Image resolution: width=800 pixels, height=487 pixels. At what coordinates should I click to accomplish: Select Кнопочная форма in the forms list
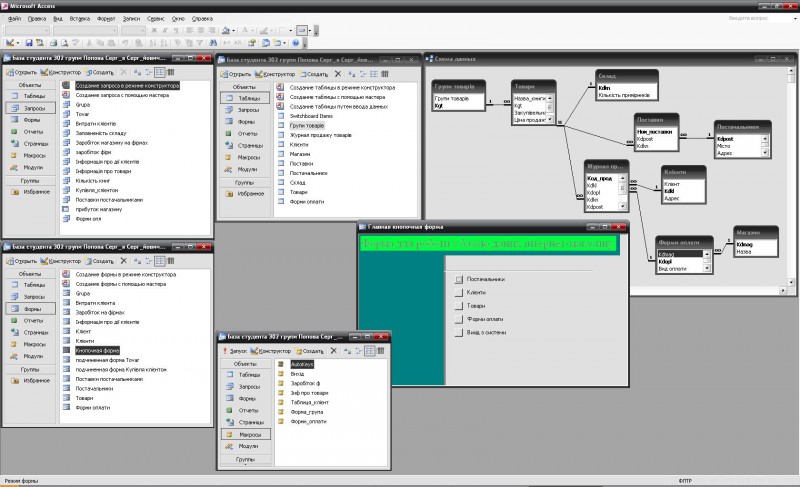(x=97, y=350)
